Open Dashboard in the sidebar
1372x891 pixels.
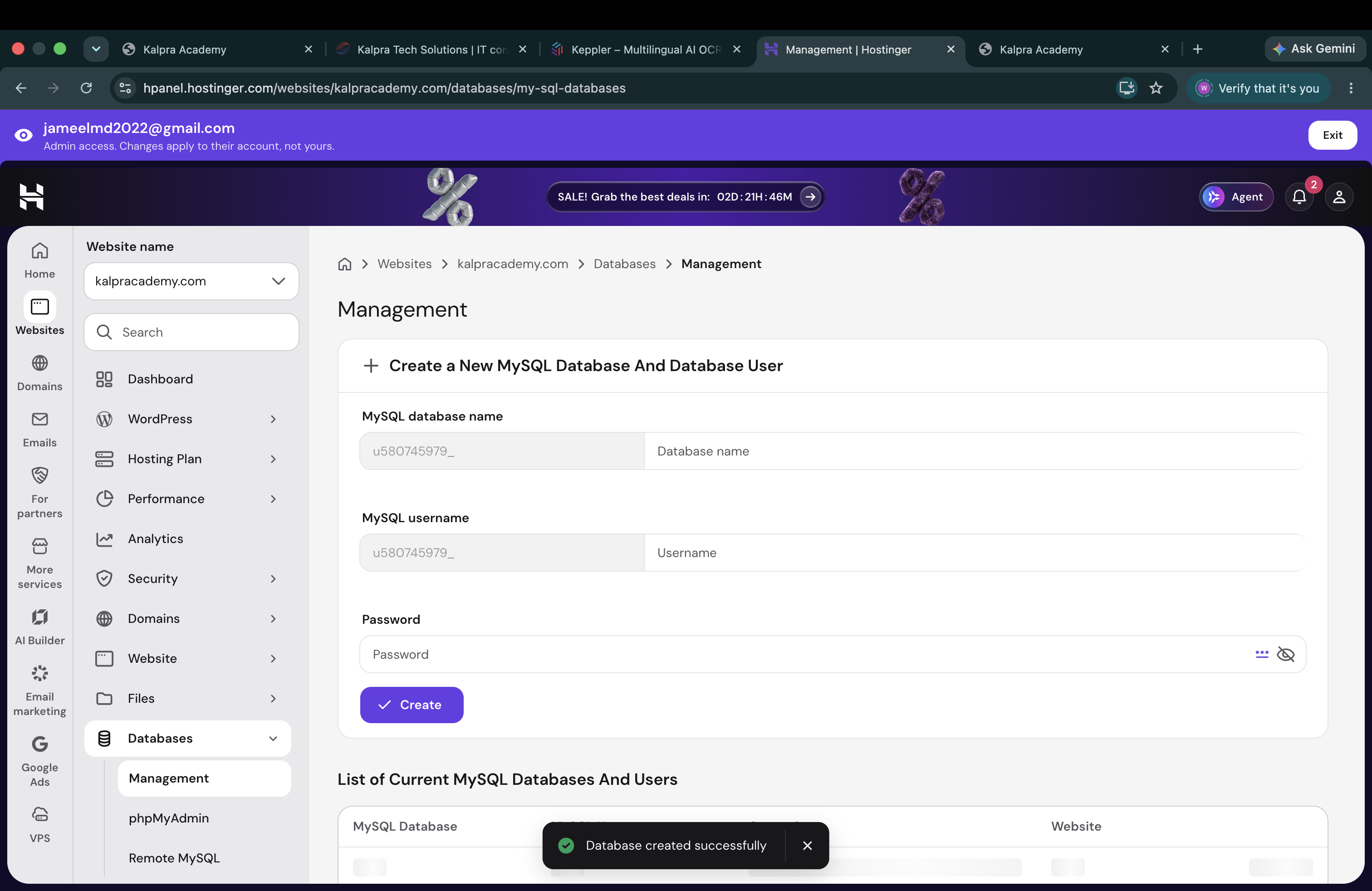[188, 379]
